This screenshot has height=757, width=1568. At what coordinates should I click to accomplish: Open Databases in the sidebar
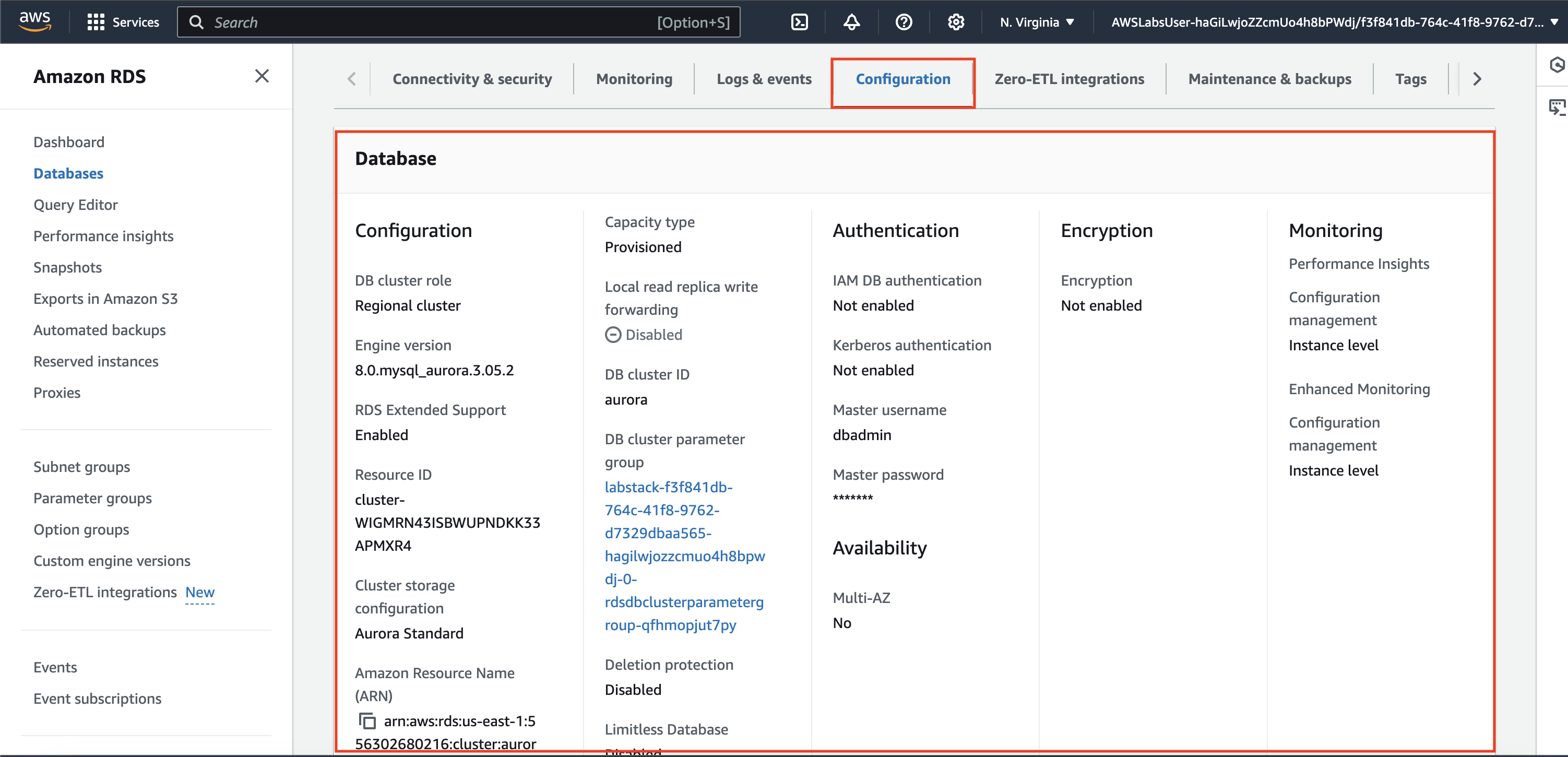[68, 173]
